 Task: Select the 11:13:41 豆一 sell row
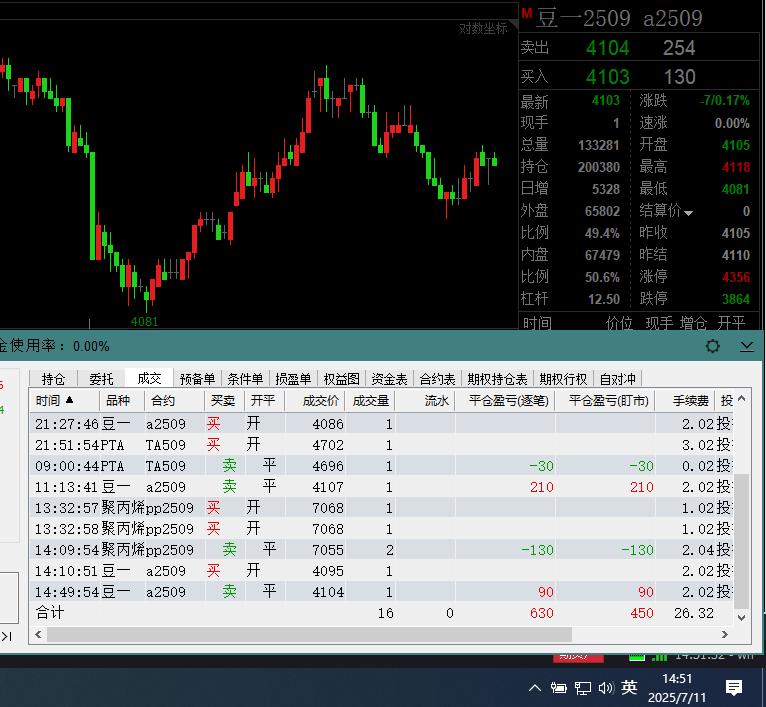[381, 487]
